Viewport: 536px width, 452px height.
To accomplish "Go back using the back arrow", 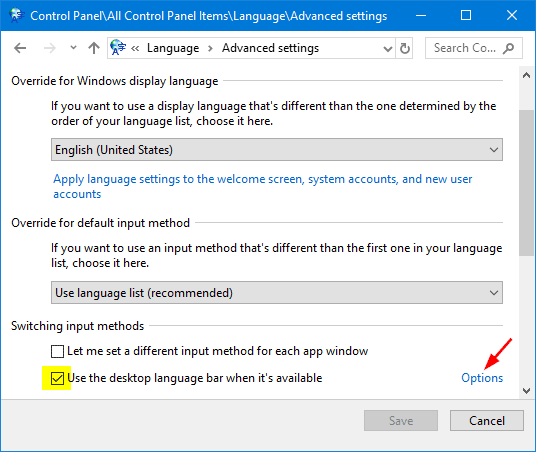I will [x=20, y=48].
